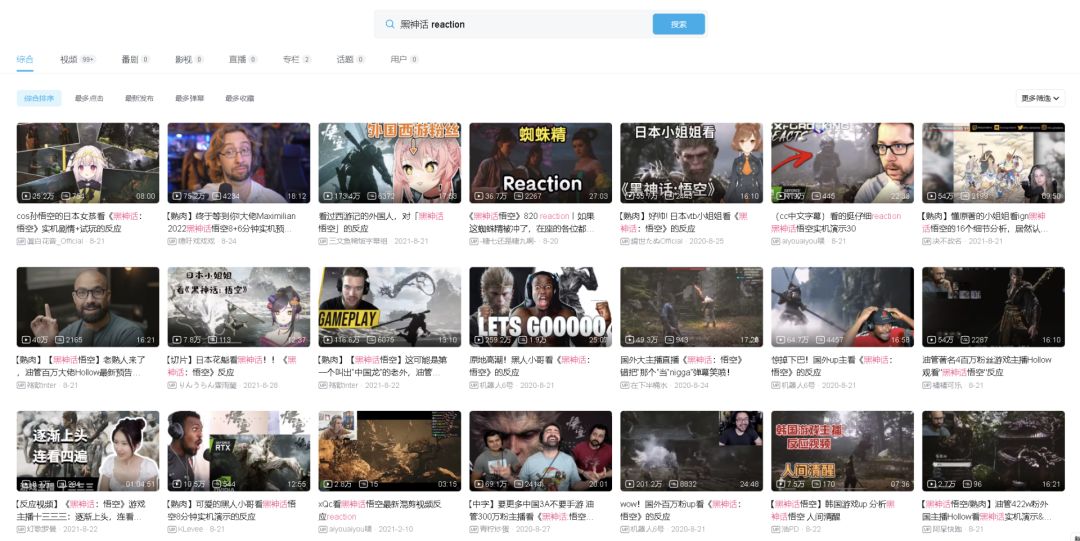Click the blue 搜索 button
This screenshot has height=541, width=1080.
point(678,24)
